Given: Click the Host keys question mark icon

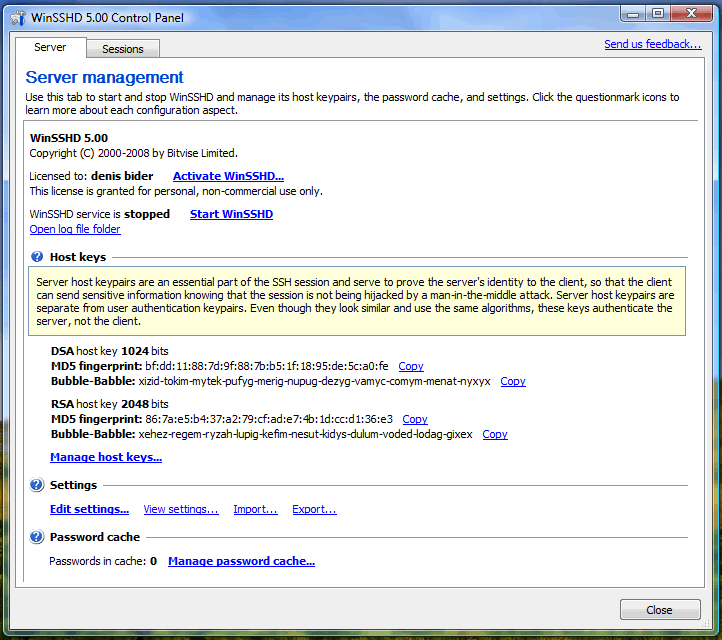Looking at the screenshot, I should [x=37, y=257].
